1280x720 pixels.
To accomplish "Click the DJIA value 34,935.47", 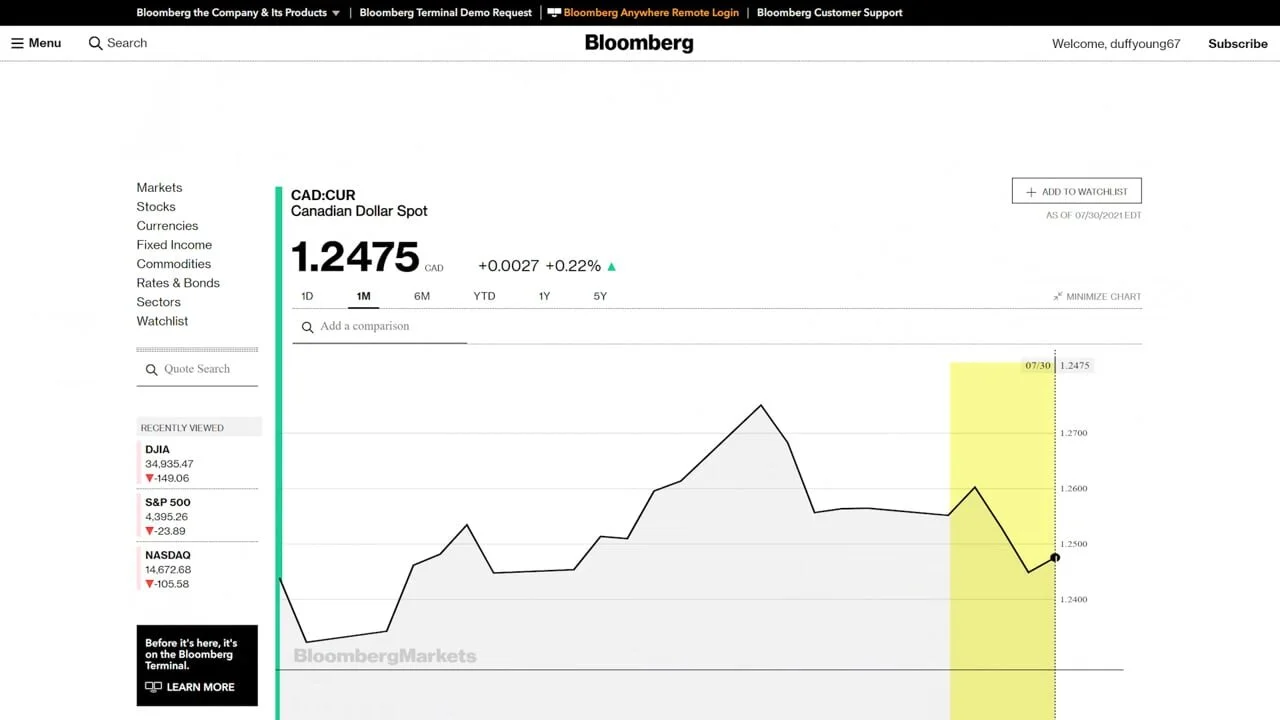I will click(169, 464).
